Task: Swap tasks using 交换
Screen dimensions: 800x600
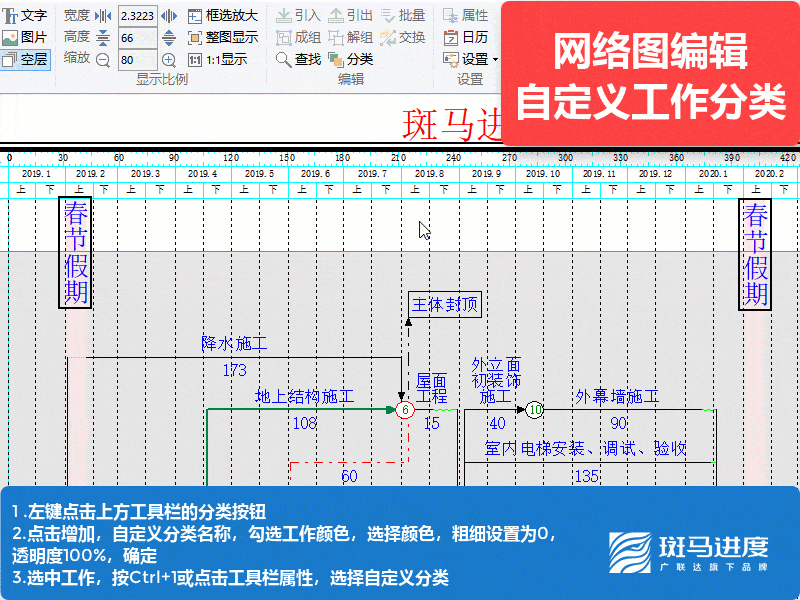Action: (403, 37)
